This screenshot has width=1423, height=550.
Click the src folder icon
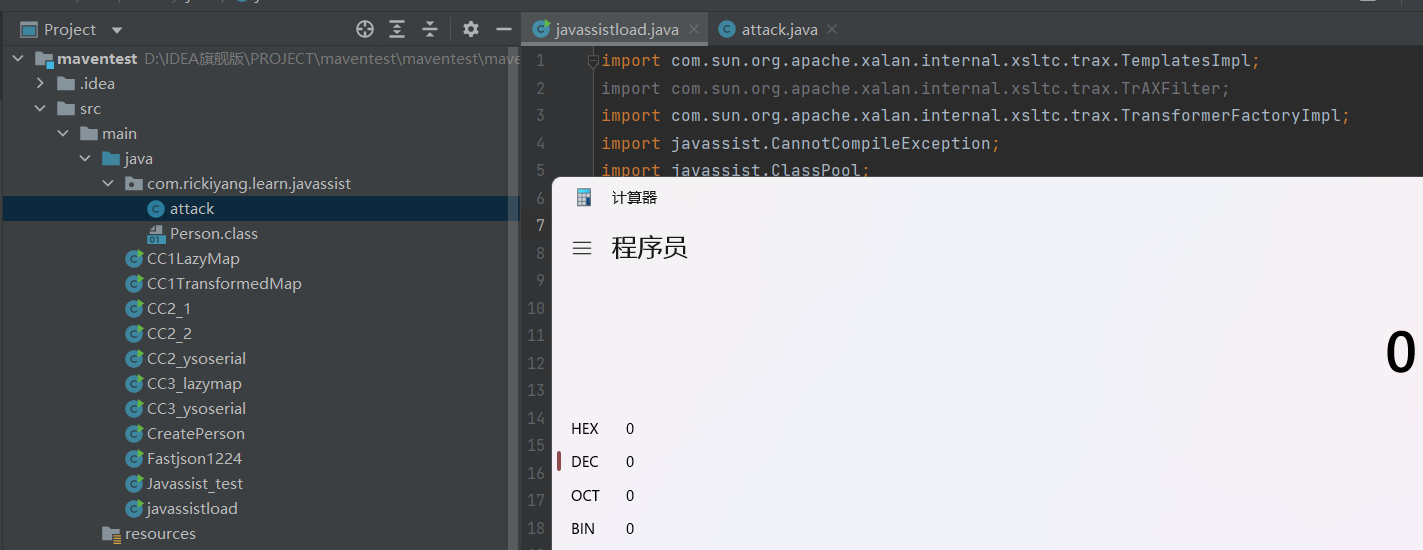pos(65,109)
